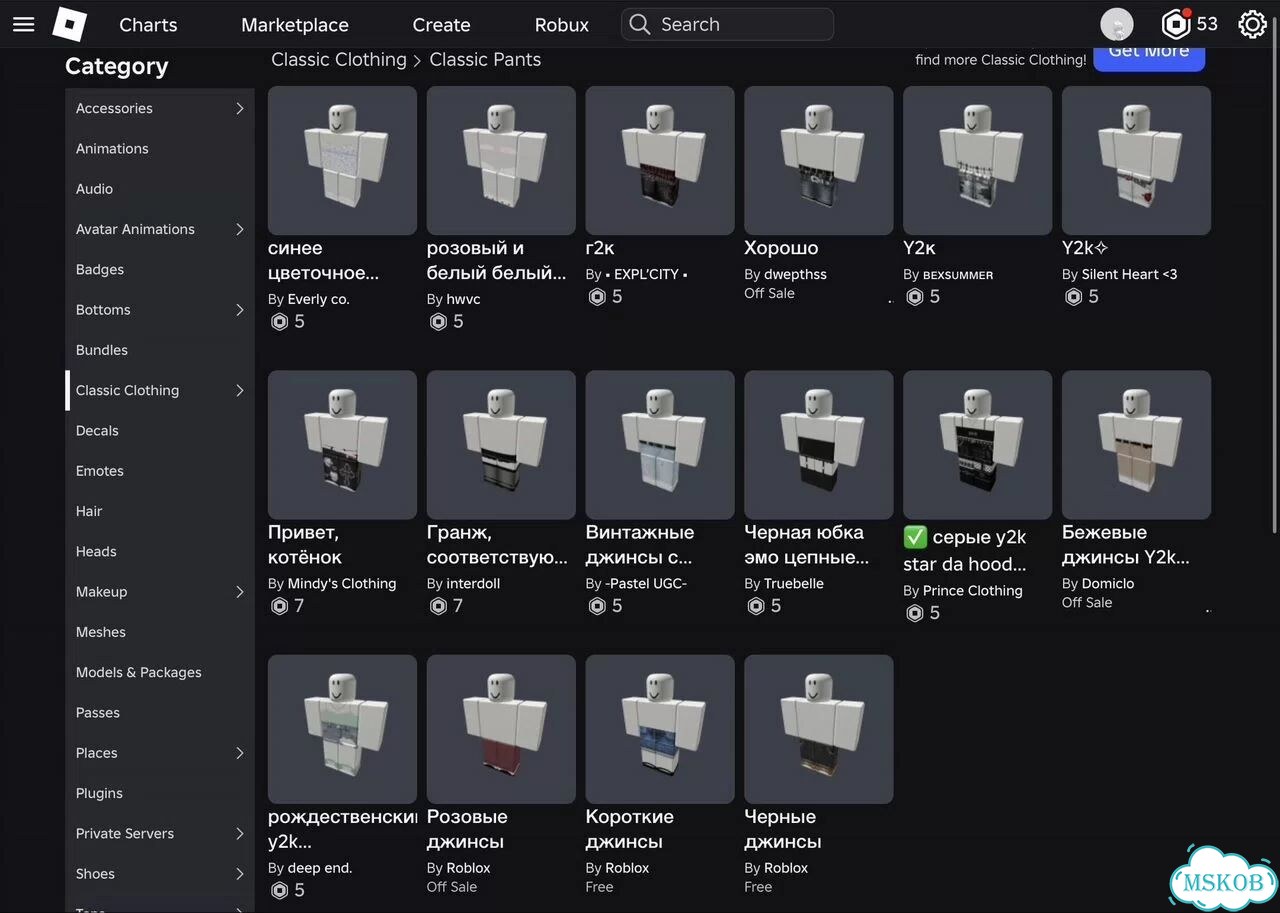Open creator link Domiclo
This screenshot has width=1280, height=913.
click(1108, 583)
